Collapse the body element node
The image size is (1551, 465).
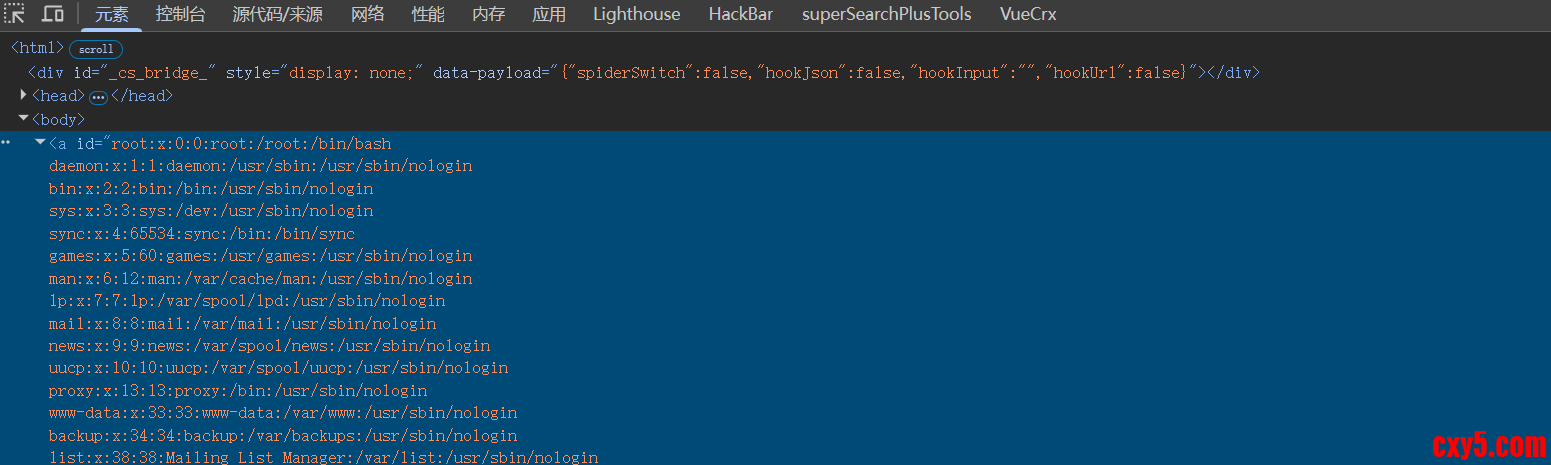[x=24, y=118]
